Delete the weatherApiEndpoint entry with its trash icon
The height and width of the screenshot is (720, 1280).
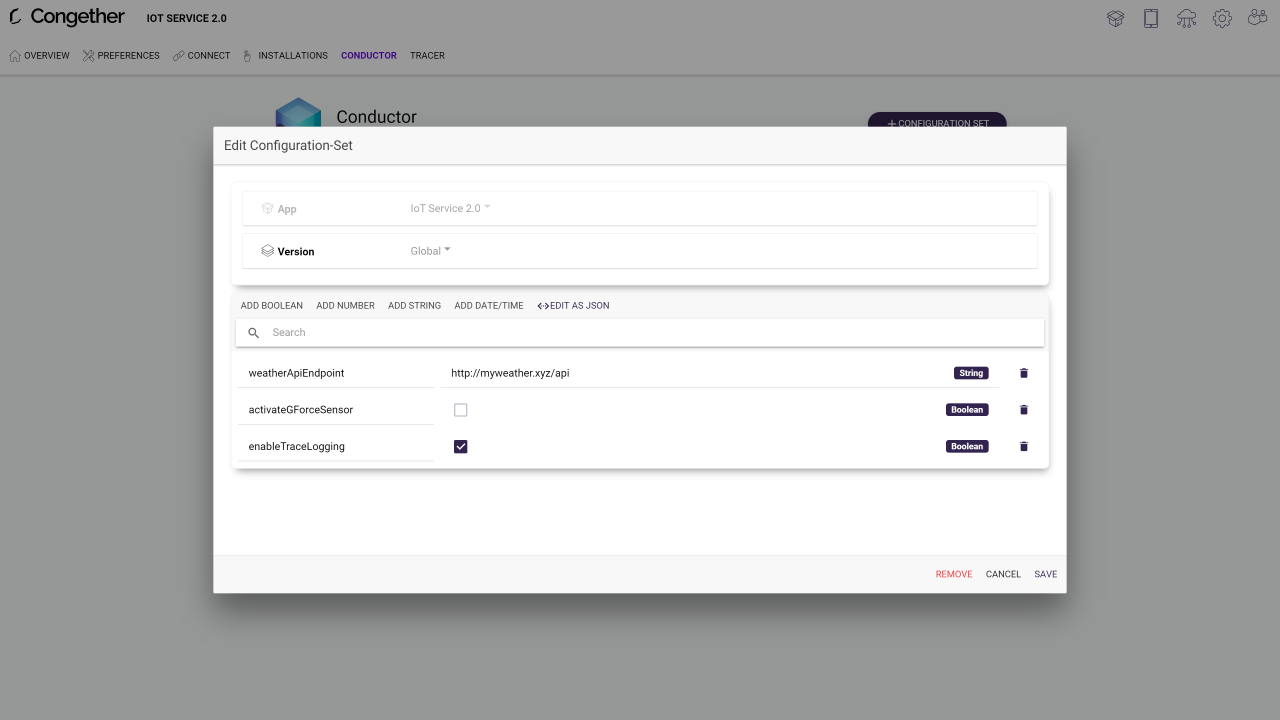coord(1023,373)
